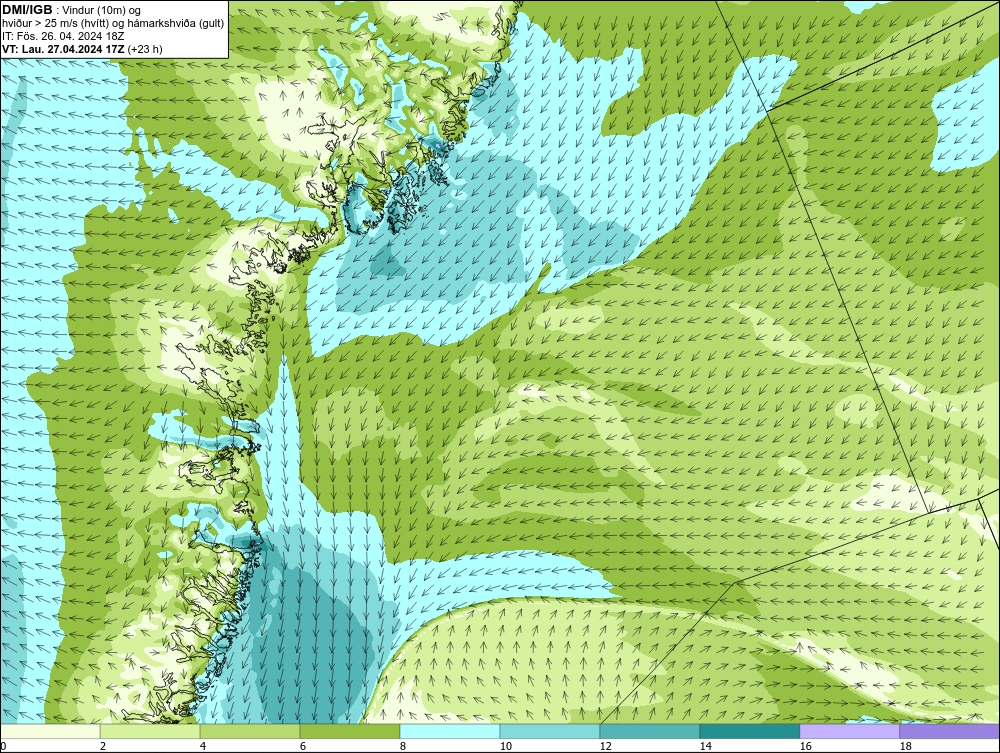Click the purple swatch above 18 m/s
The height and width of the screenshot is (753, 1000).
click(950, 731)
